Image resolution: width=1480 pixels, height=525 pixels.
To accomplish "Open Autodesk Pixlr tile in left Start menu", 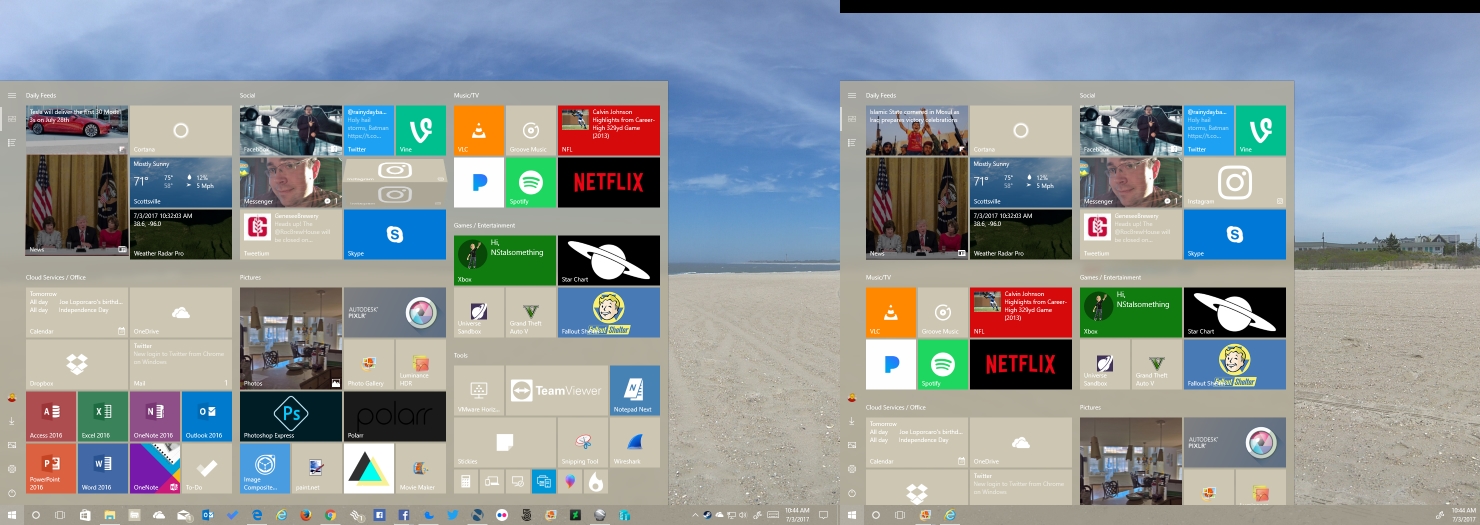I will [395, 312].
